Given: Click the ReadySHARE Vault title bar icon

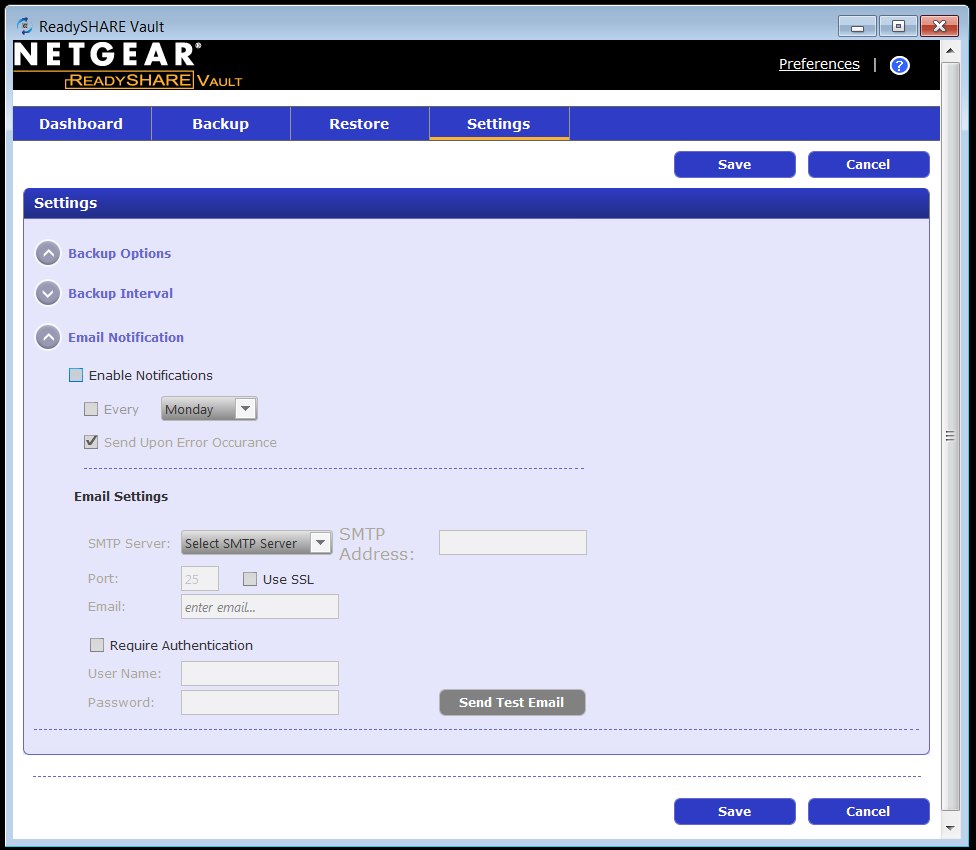Looking at the screenshot, I should coord(24,26).
